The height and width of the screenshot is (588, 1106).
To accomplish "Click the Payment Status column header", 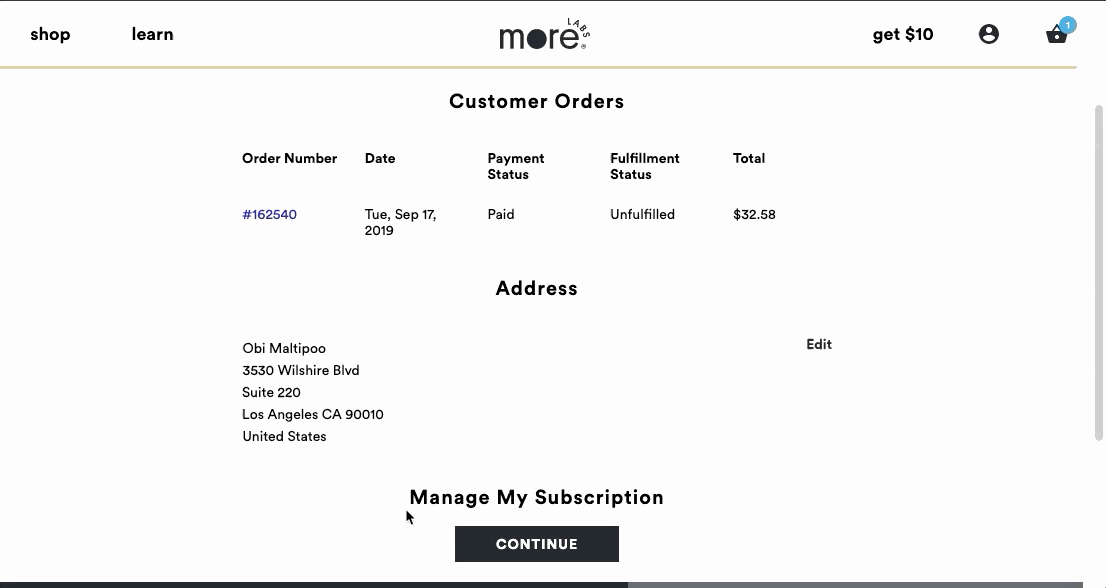I will [515, 166].
